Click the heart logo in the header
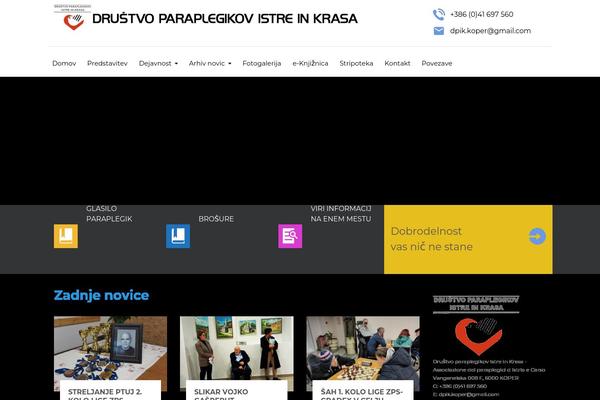 (x=73, y=22)
